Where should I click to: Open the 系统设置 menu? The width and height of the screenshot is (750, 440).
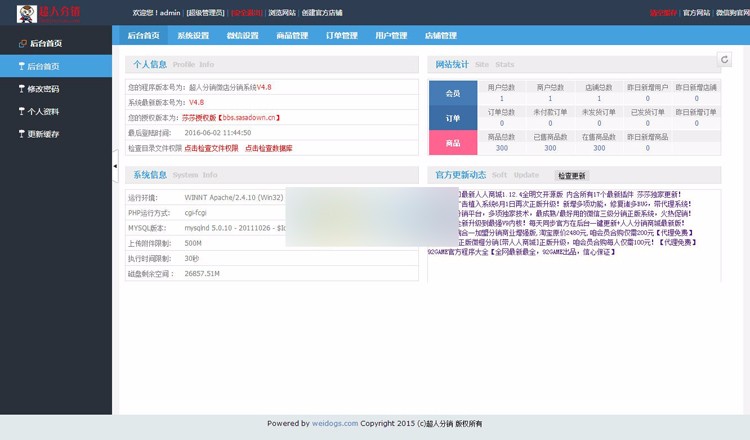click(x=193, y=35)
